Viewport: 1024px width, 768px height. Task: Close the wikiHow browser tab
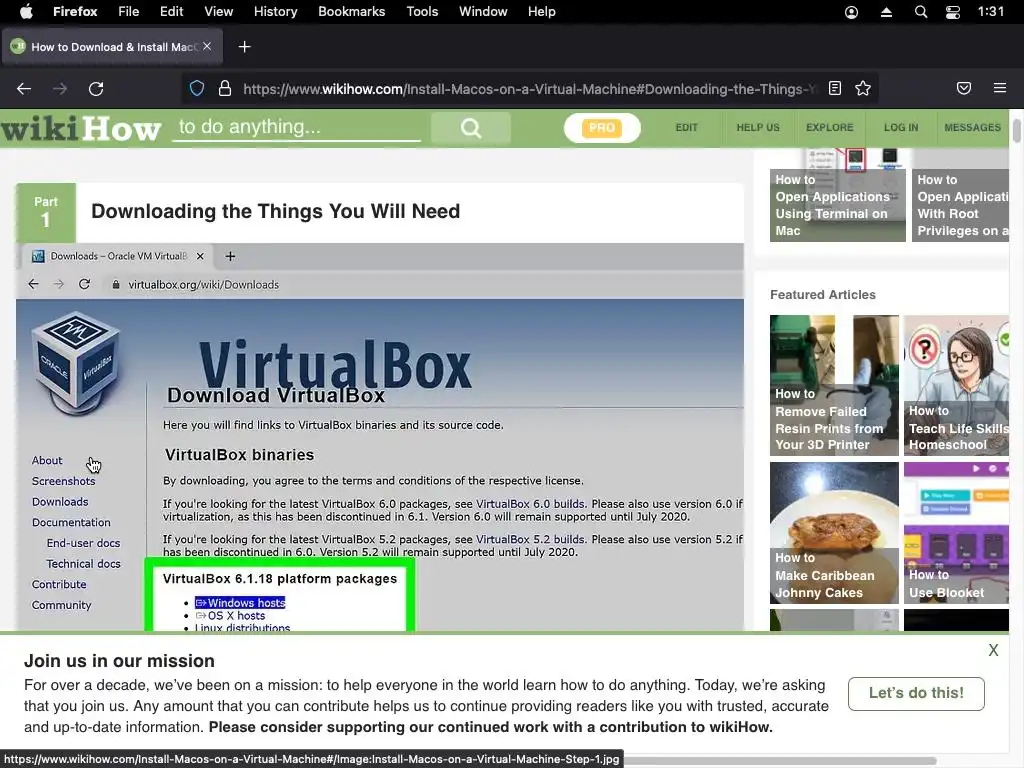[207, 46]
